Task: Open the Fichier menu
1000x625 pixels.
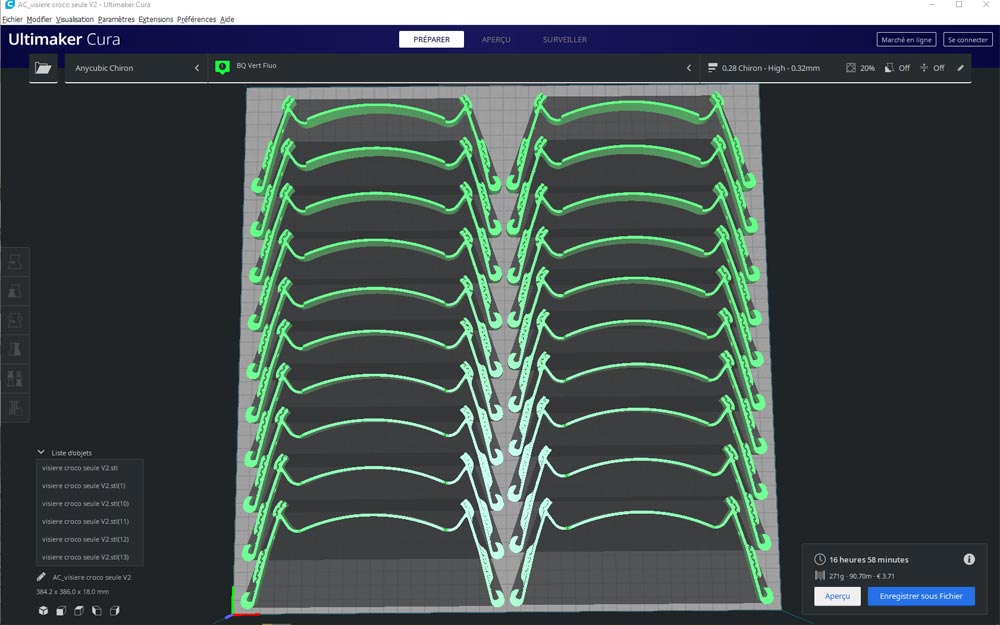Action: point(12,19)
